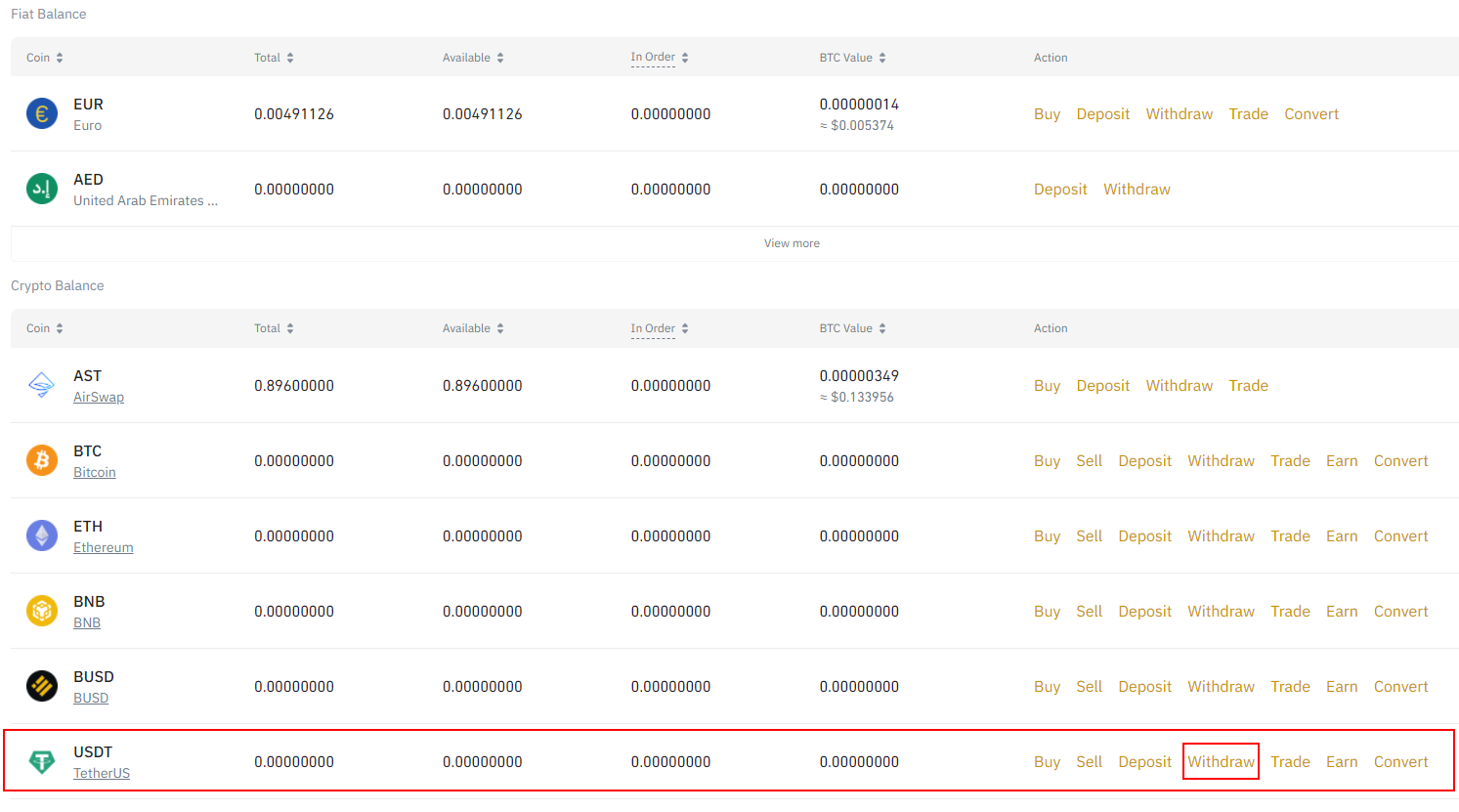This screenshot has width=1459, height=812.
Task: Click the EUR Euro coin icon
Action: point(42,114)
